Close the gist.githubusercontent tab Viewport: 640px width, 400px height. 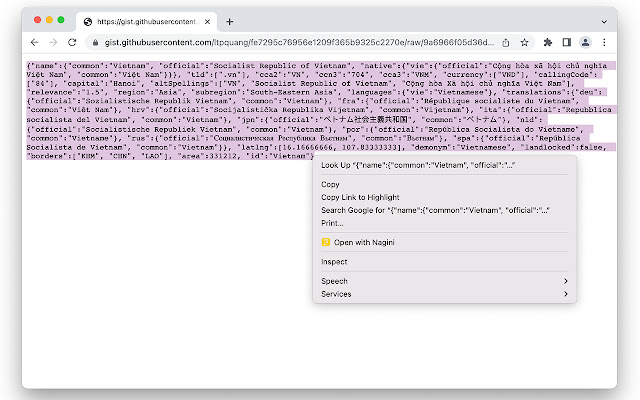(x=206, y=21)
